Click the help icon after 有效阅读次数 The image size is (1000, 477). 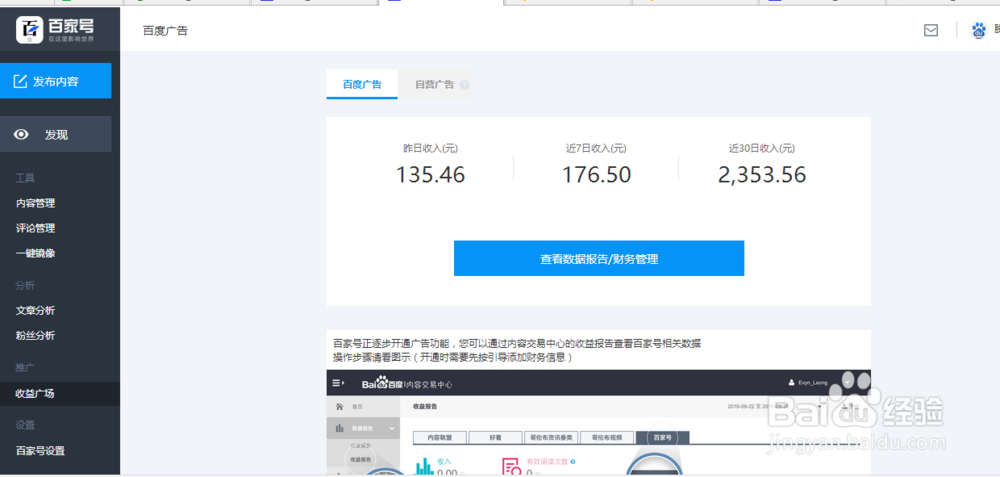pyautogui.click(x=573, y=461)
